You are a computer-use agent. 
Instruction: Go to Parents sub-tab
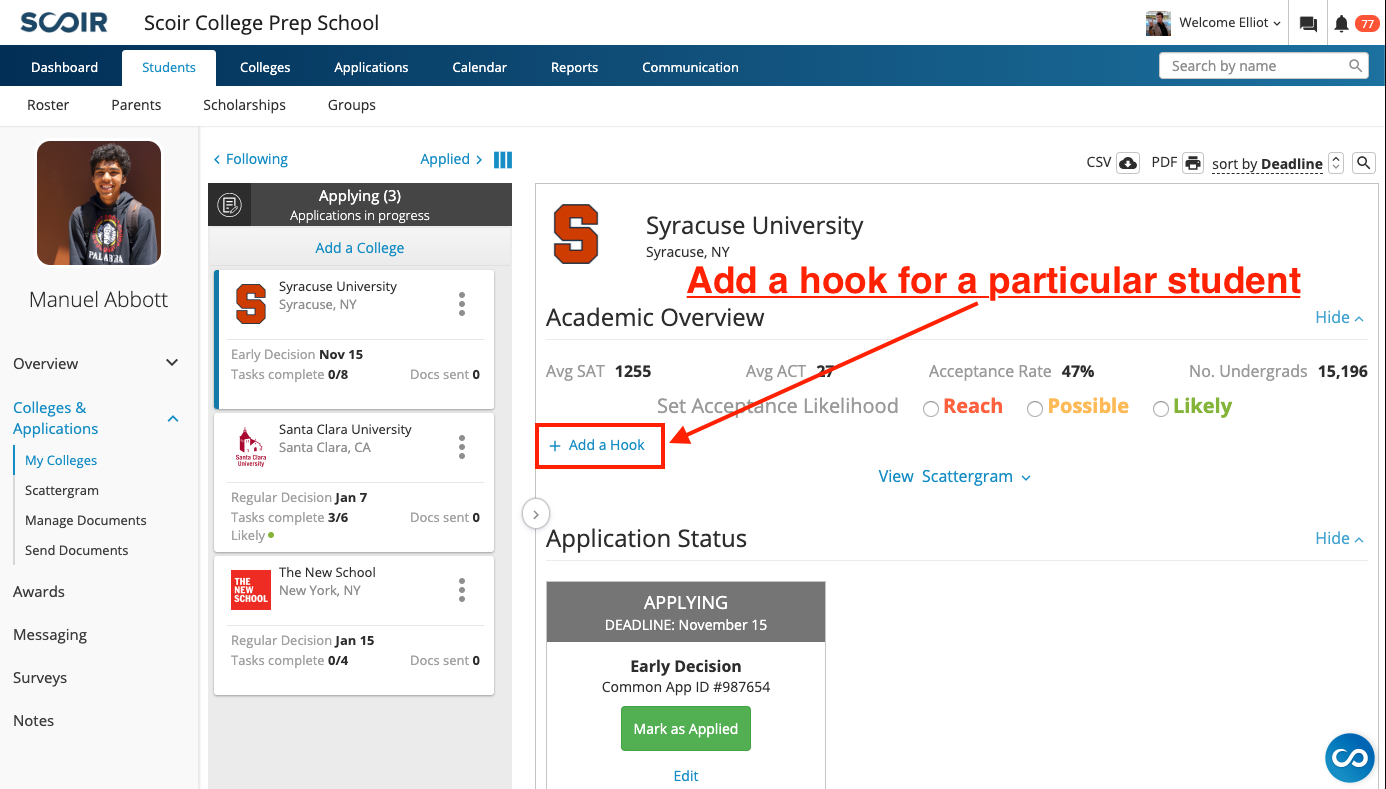(136, 105)
